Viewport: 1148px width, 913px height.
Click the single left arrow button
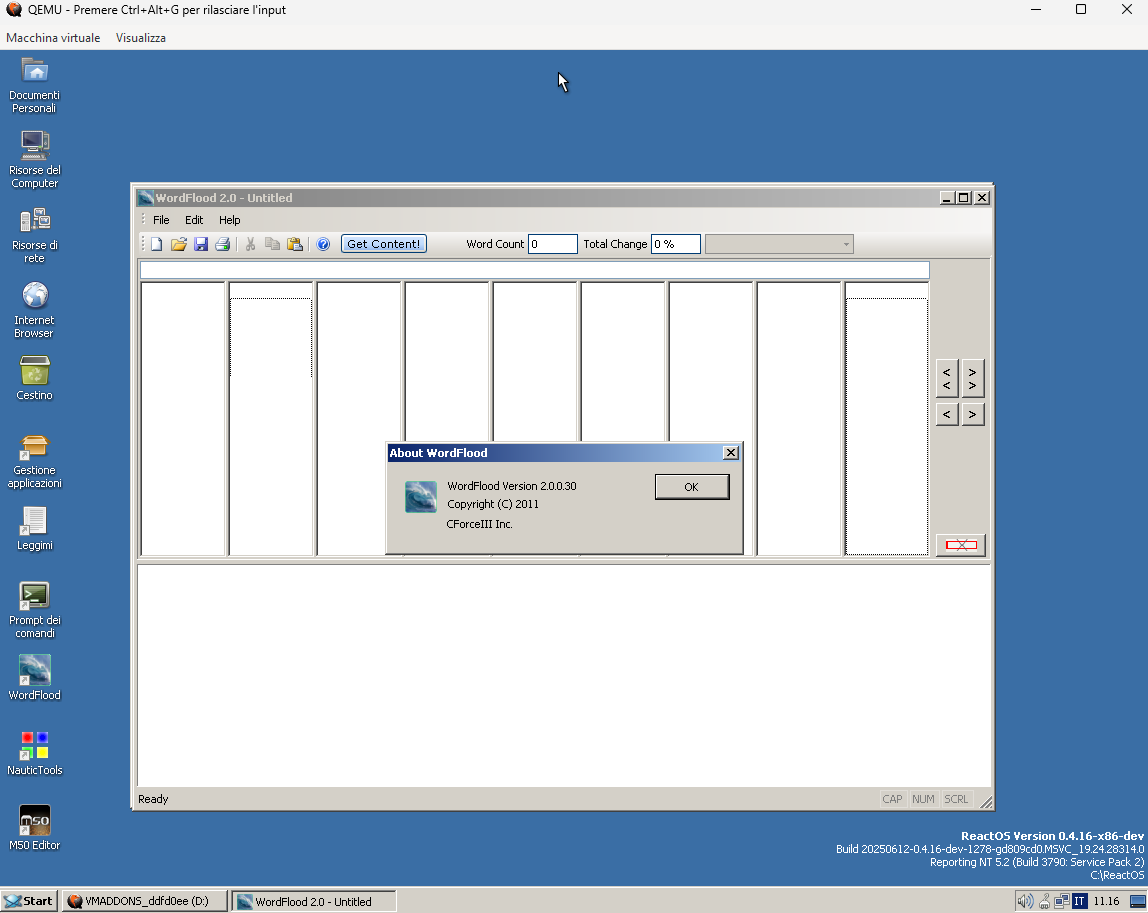tap(947, 414)
